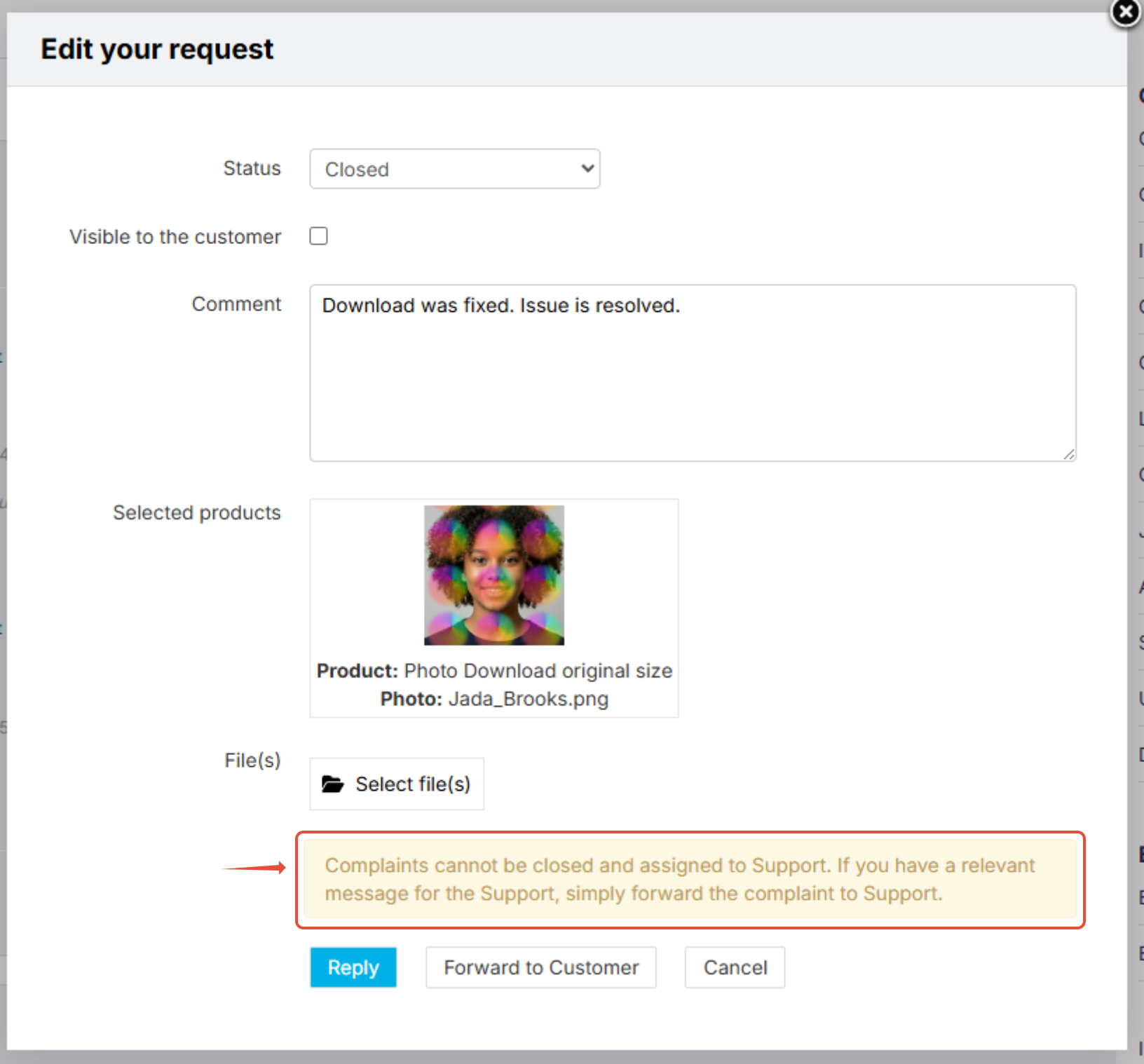This screenshot has width=1144, height=1064.
Task: Click Forward to Customer button
Action: (x=541, y=967)
